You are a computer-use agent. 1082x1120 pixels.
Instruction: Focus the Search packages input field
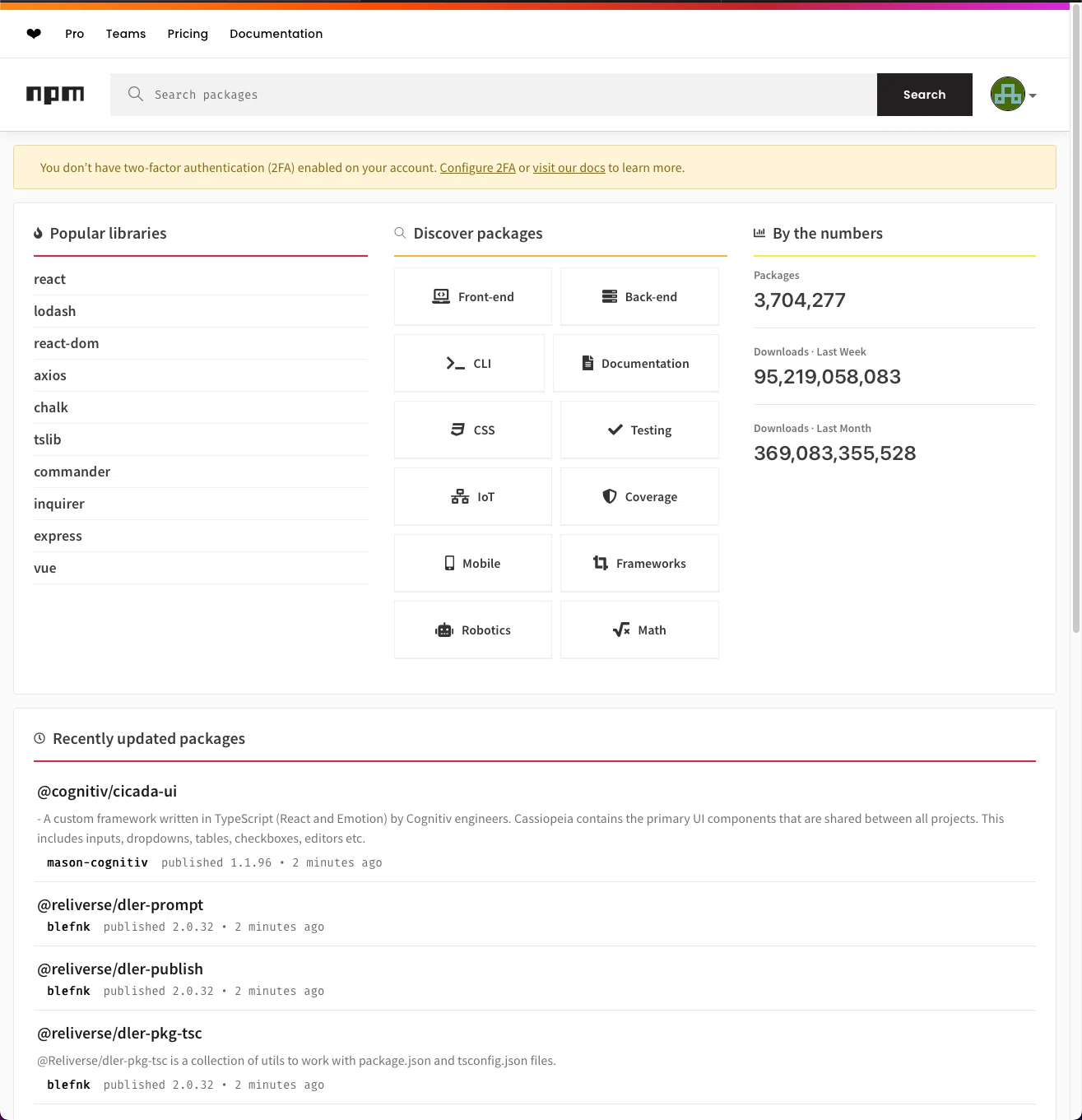494,95
